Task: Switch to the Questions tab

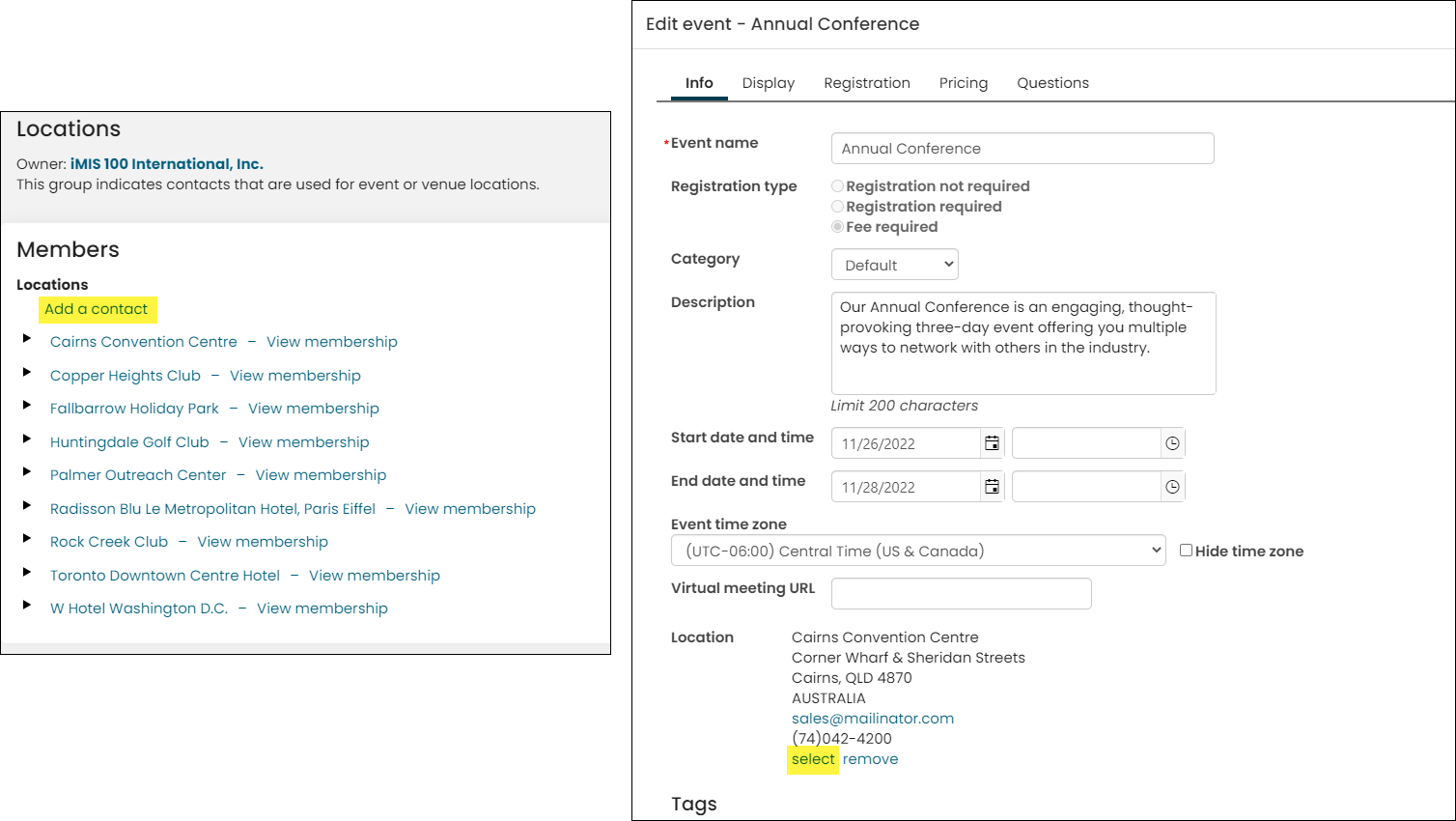Action: point(1052,83)
